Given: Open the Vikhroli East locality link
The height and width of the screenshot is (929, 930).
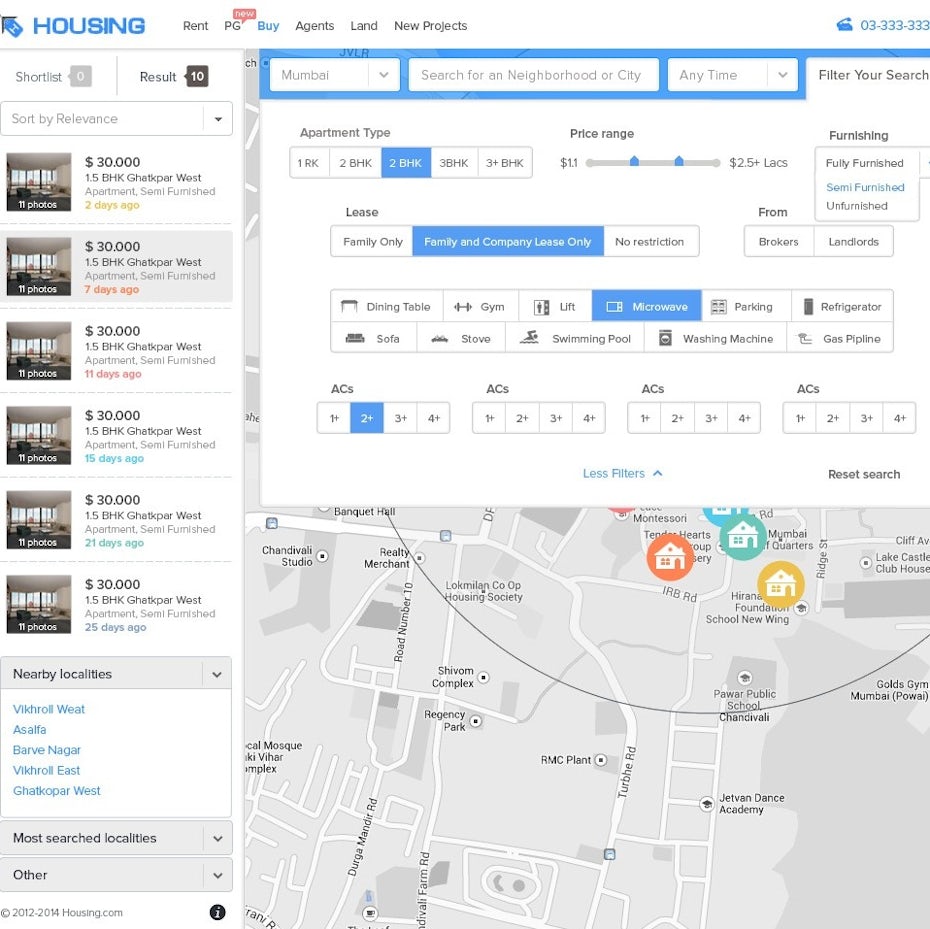Looking at the screenshot, I should click(x=46, y=770).
